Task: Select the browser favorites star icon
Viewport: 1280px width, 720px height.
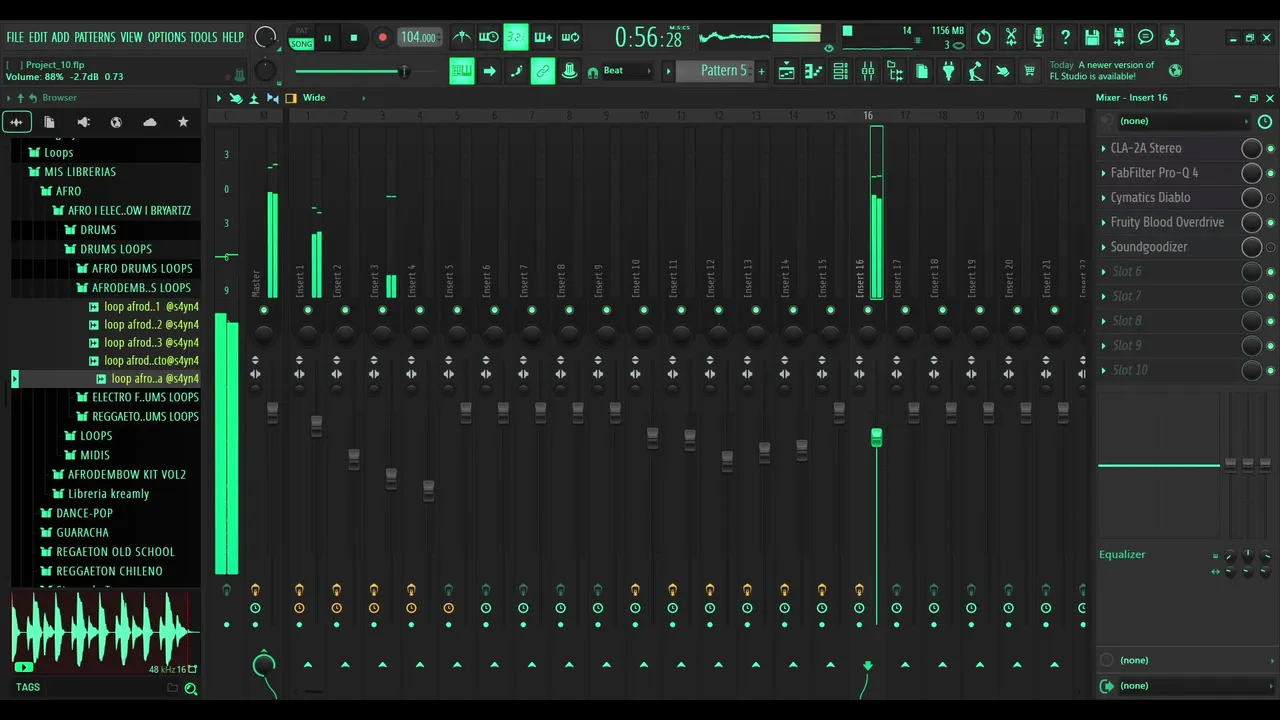Action: coord(183,122)
